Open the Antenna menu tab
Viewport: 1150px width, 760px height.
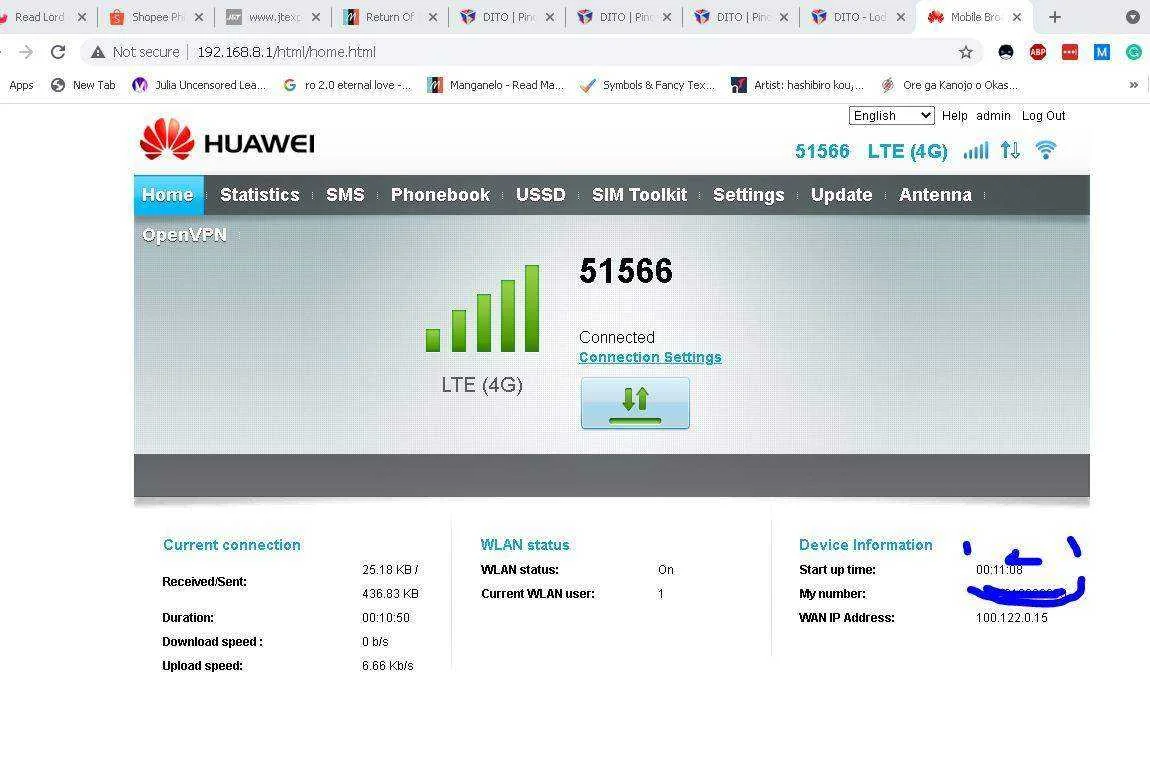point(935,194)
